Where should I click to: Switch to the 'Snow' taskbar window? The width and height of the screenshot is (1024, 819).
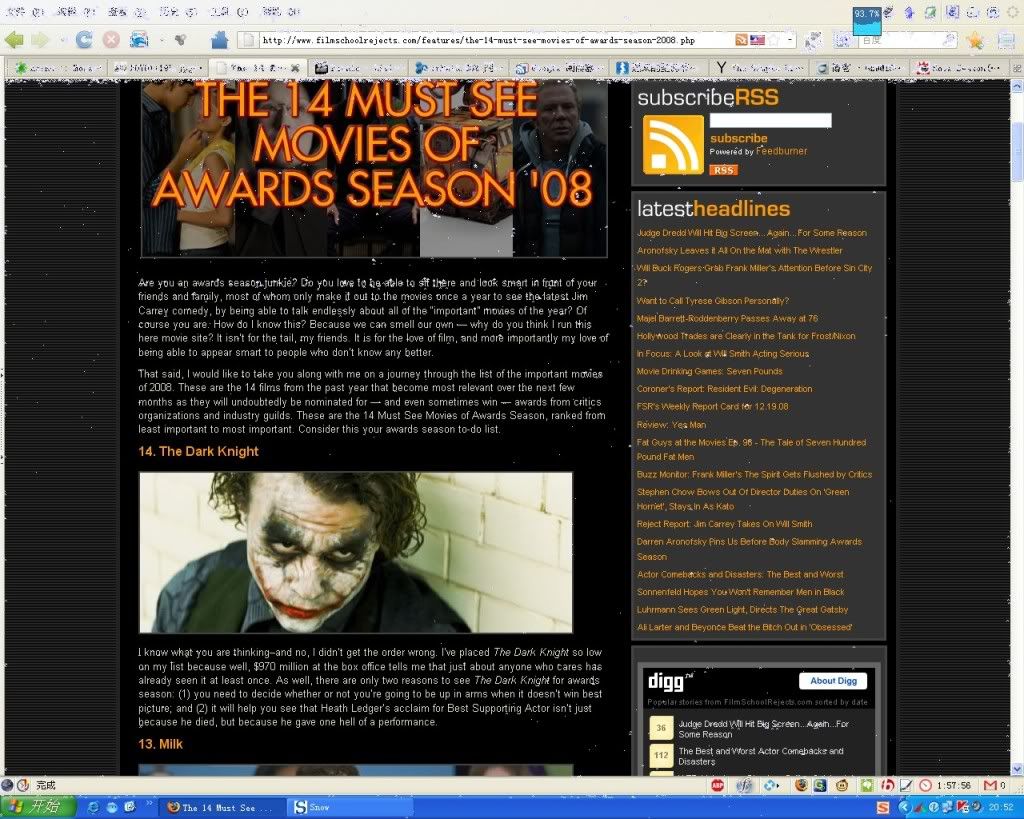[351, 808]
